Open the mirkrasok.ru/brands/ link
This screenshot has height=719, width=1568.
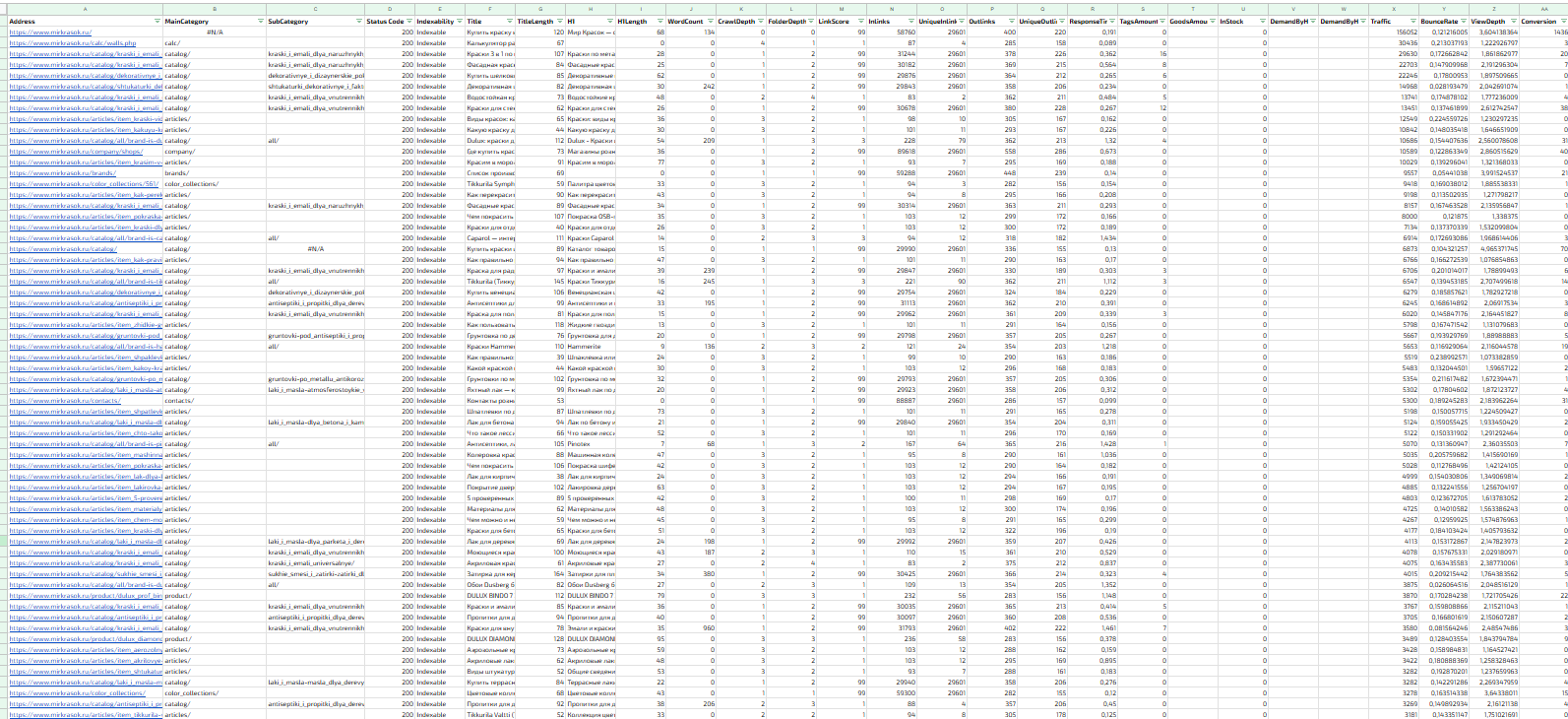(x=62, y=173)
